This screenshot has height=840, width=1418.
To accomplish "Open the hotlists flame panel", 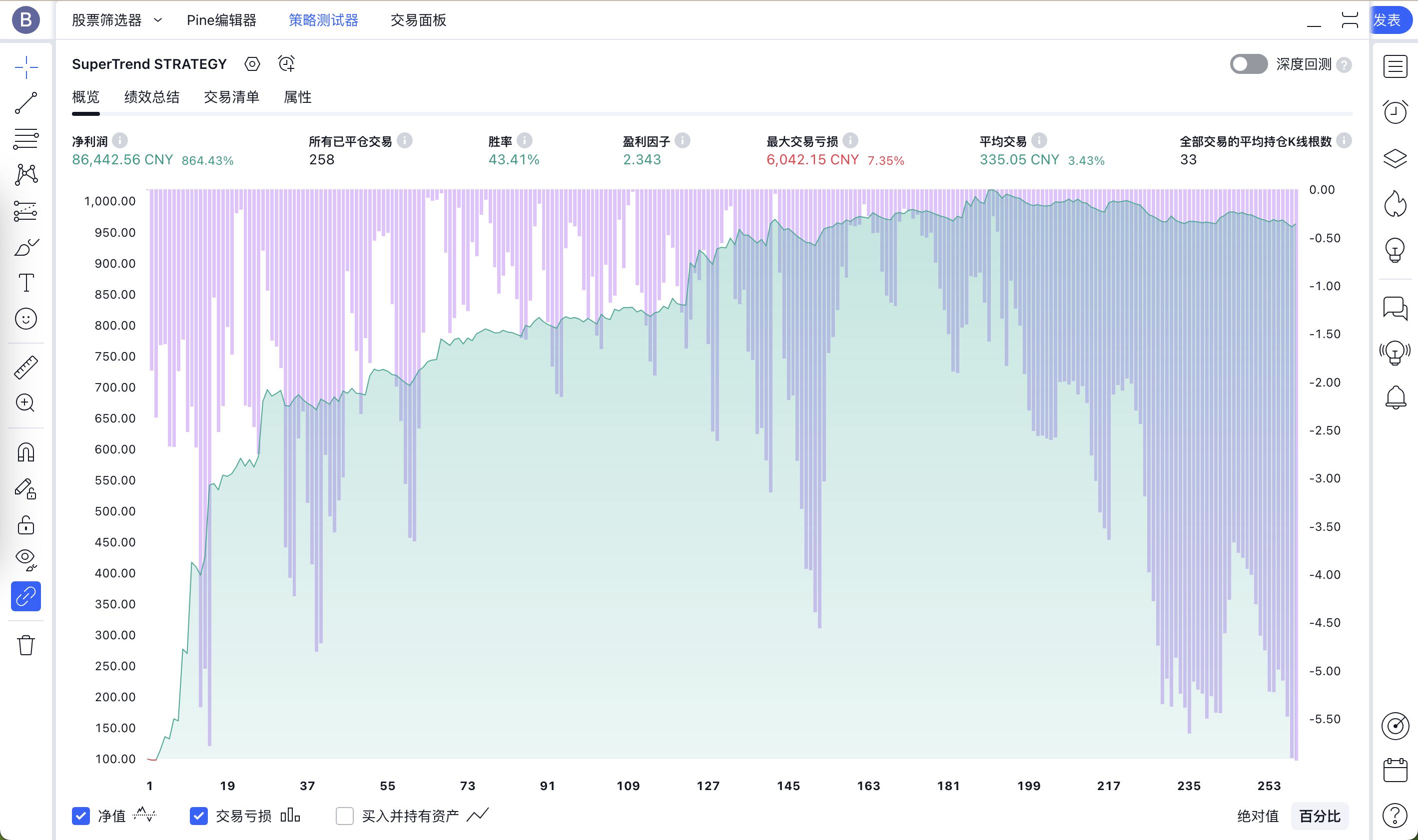I will pos(1395,203).
